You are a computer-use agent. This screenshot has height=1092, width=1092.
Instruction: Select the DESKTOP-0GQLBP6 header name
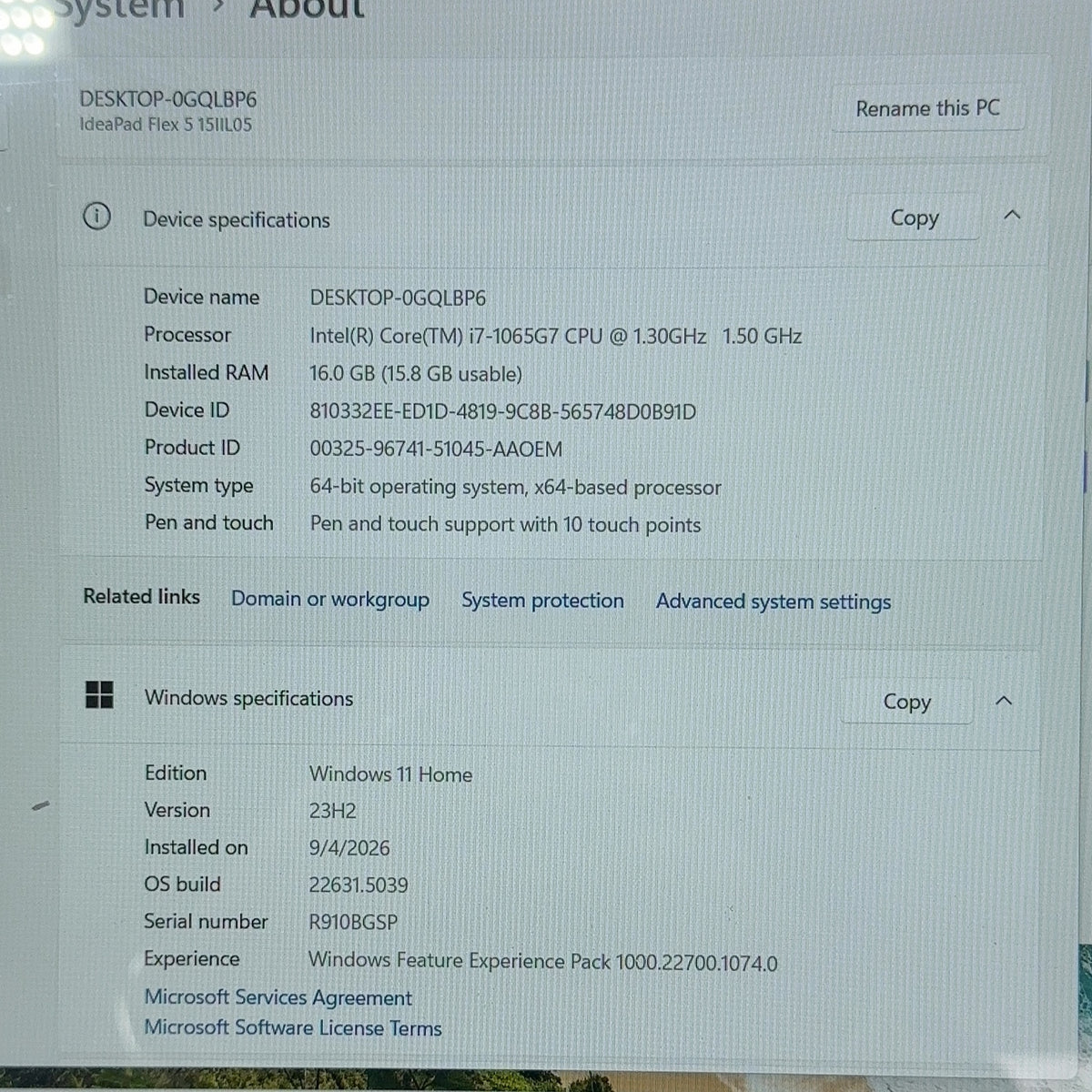coord(168,99)
